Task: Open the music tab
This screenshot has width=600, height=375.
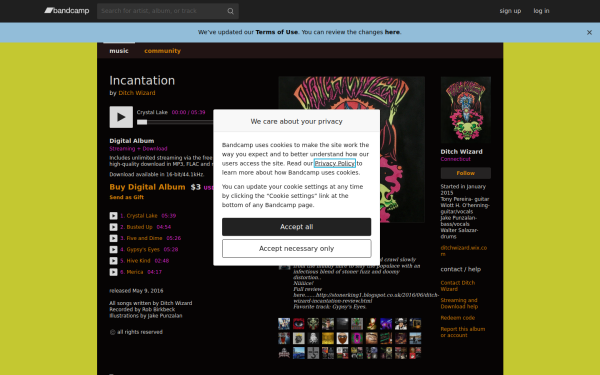Action: (x=119, y=51)
